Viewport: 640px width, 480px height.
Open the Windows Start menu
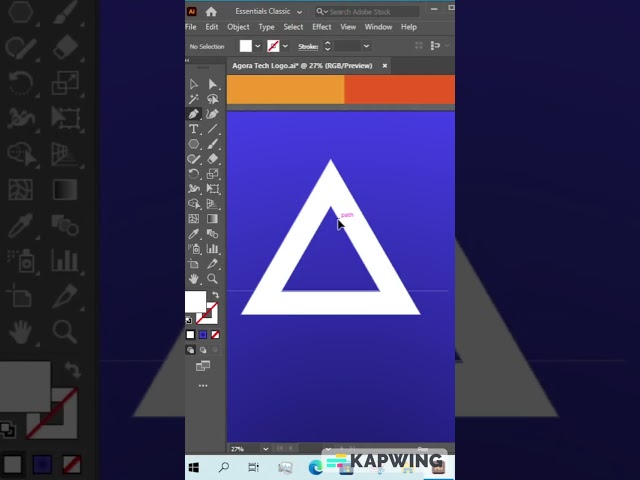[x=194, y=467]
